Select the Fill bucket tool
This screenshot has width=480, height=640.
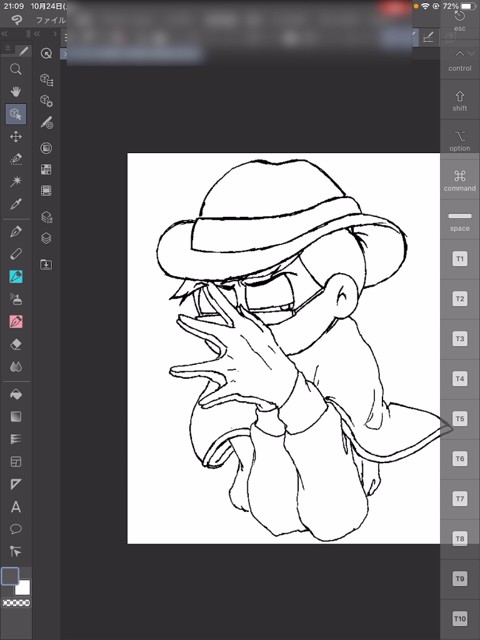pyautogui.click(x=16, y=394)
